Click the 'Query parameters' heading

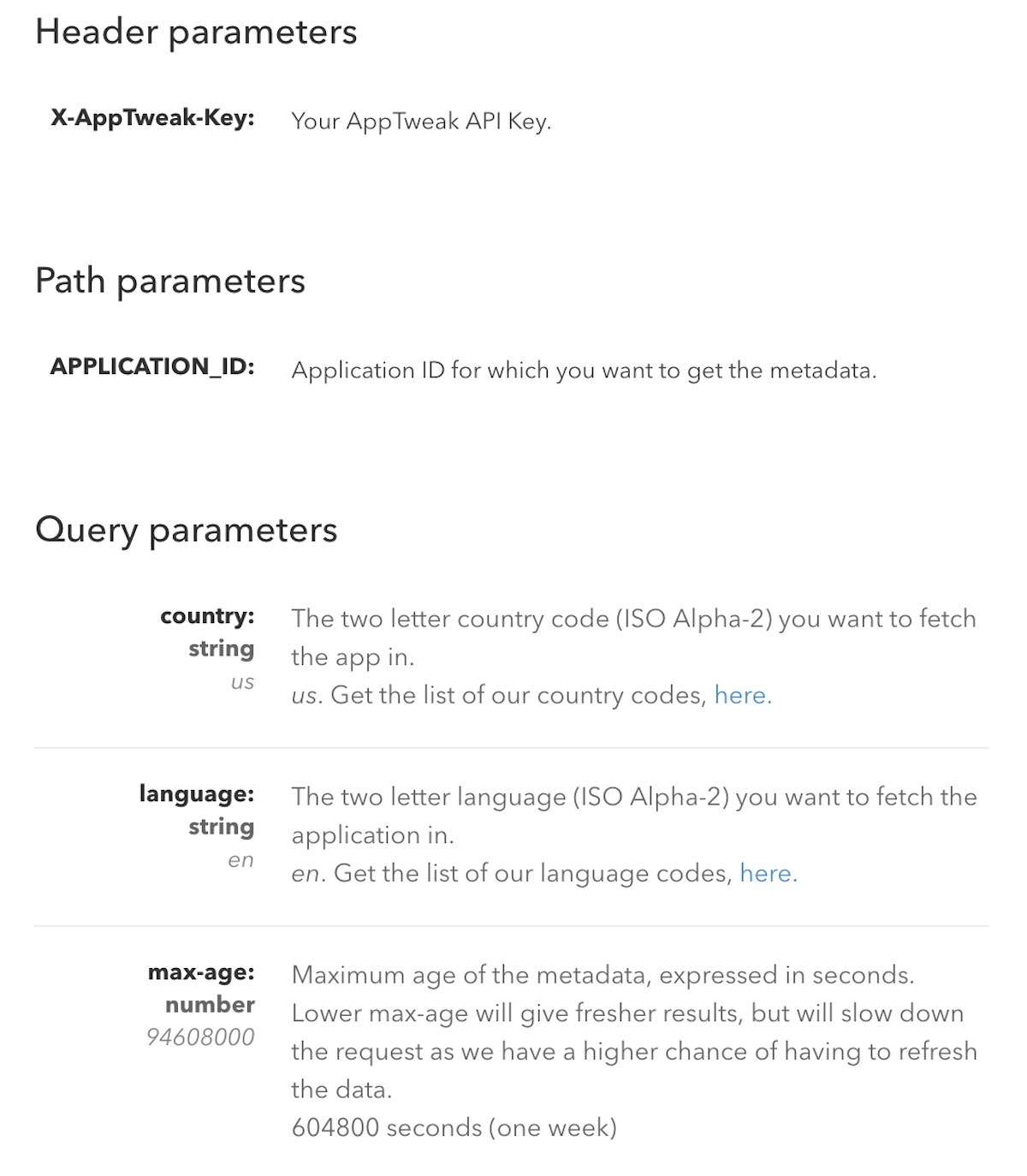(187, 530)
